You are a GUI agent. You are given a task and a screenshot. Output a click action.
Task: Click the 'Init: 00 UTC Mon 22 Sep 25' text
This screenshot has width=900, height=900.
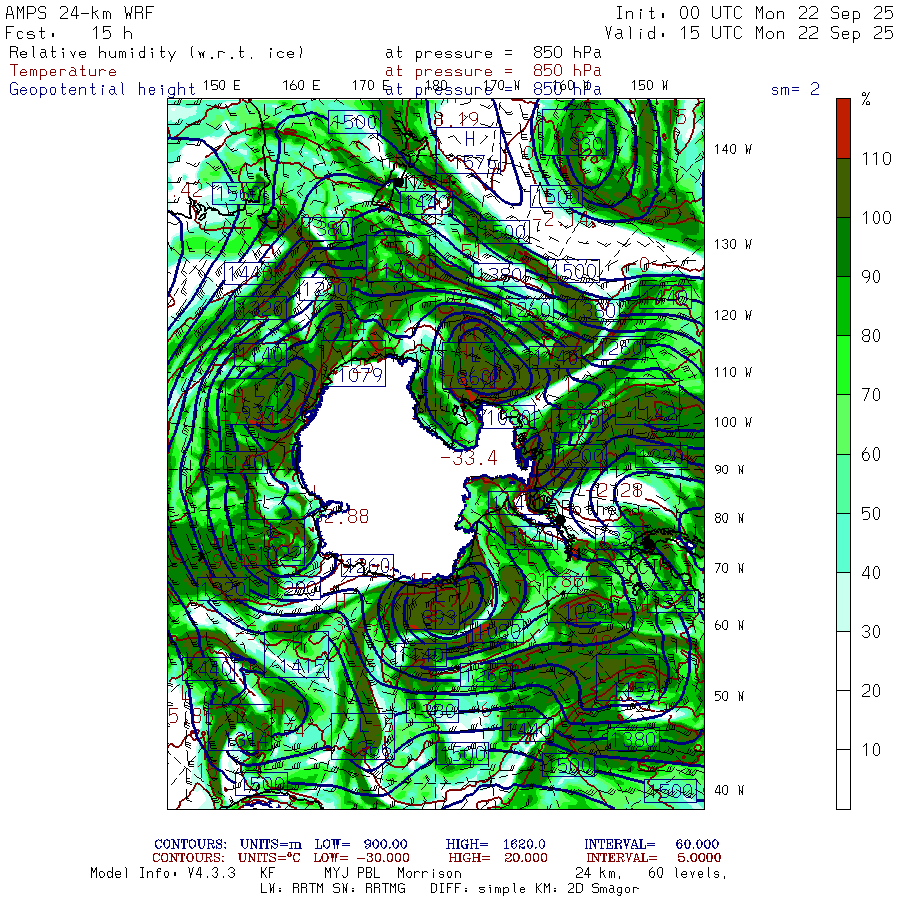tap(754, 13)
